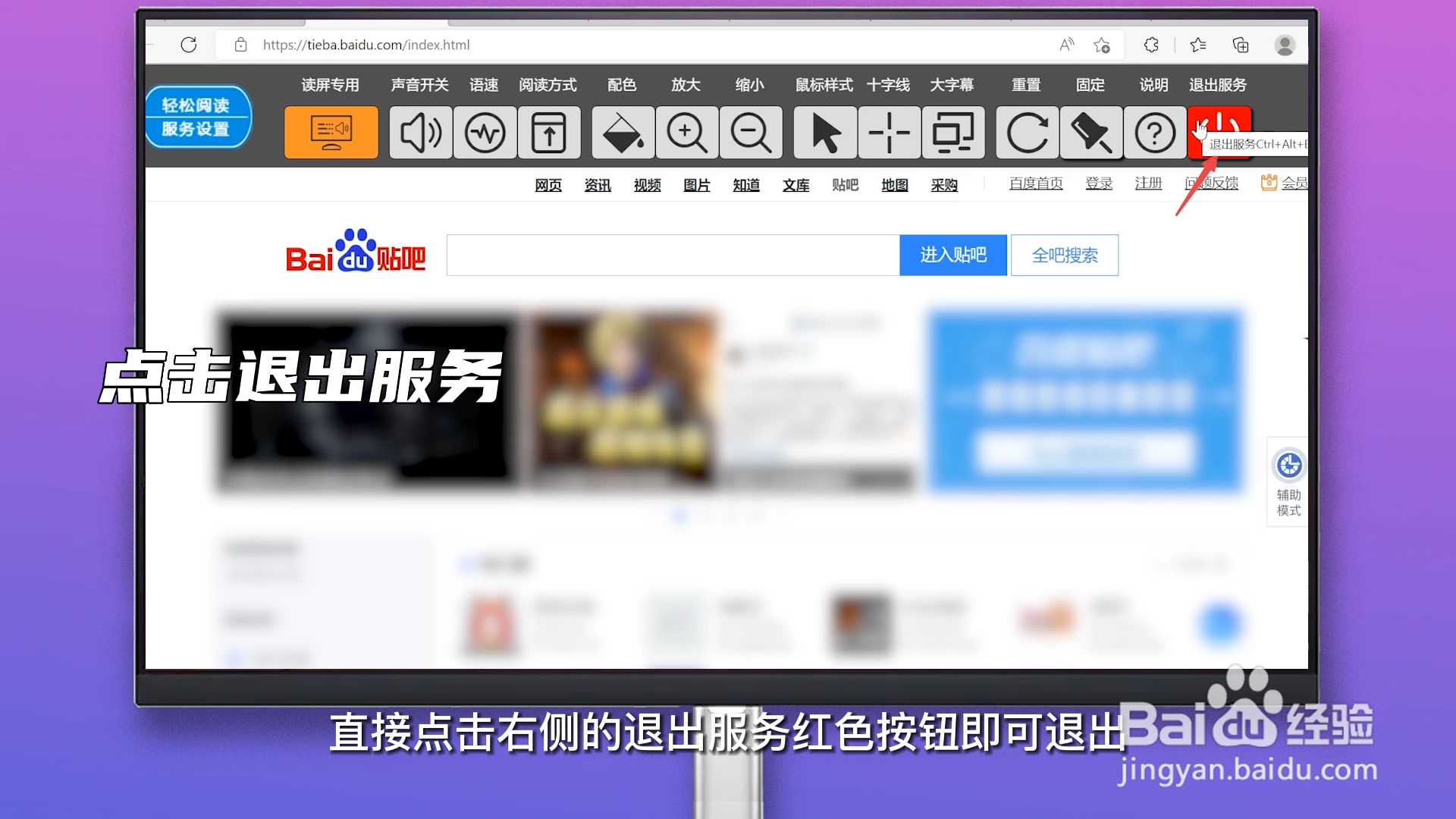Image resolution: width=1456 pixels, height=819 pixels.
Task: Click the browser profile avatar
Action: tap(1285, 45)
